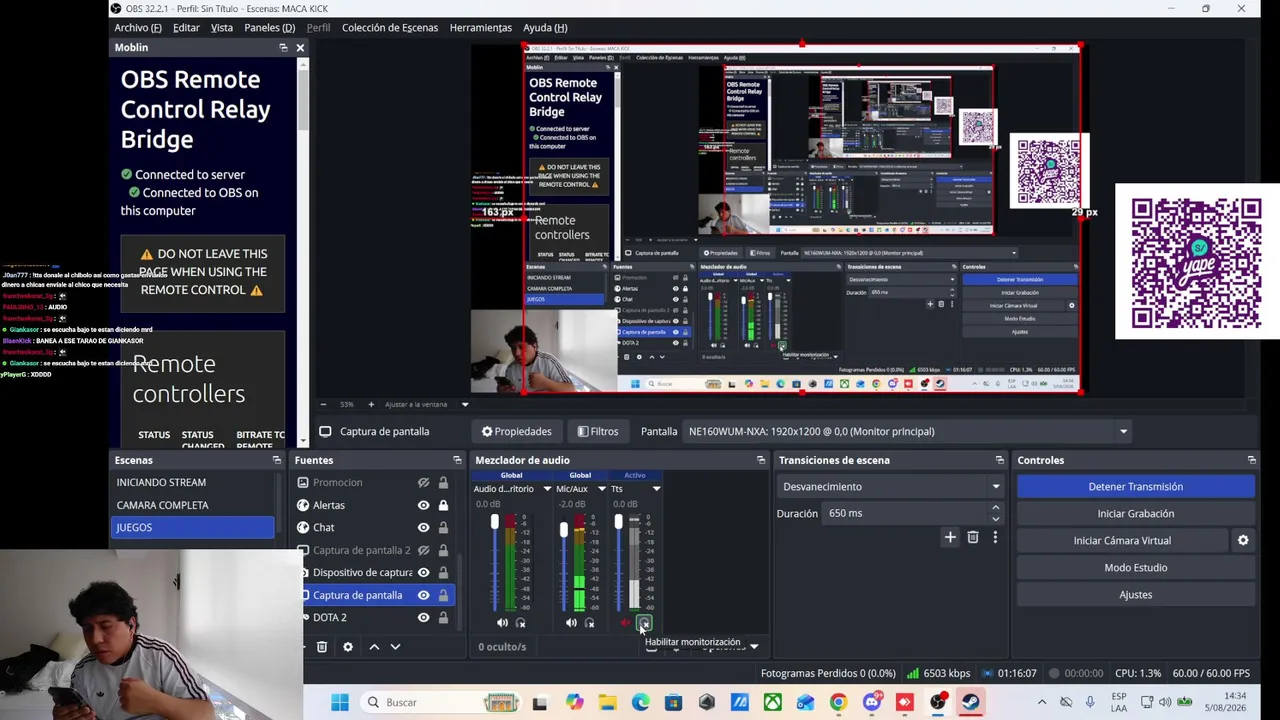Open source properties gear in Fuentes toolbar

(348, 647)
